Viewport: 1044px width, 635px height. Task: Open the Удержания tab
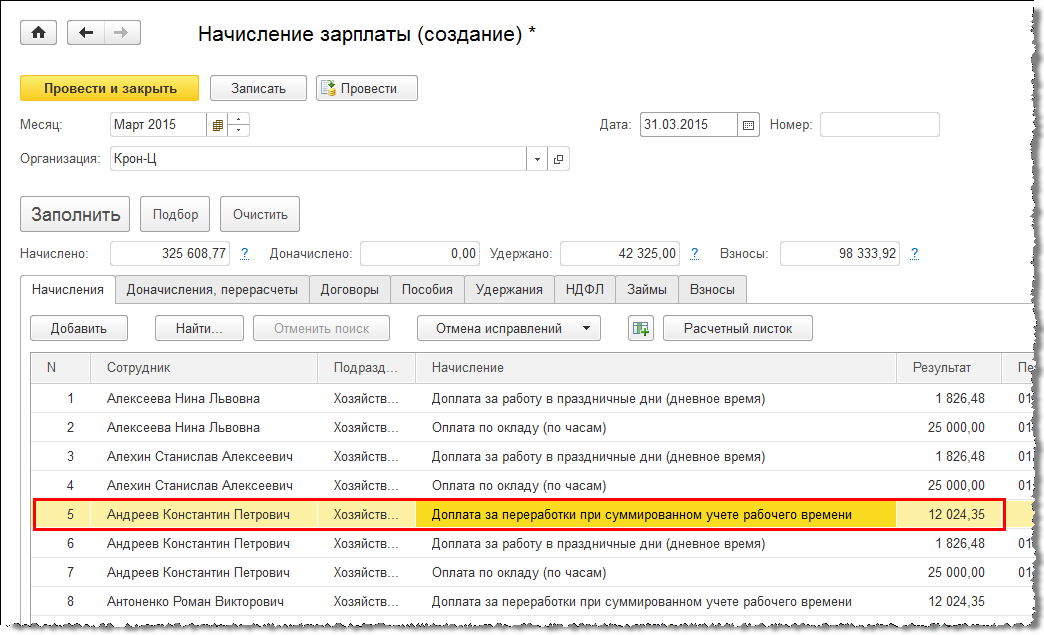(x=509, y=290)
